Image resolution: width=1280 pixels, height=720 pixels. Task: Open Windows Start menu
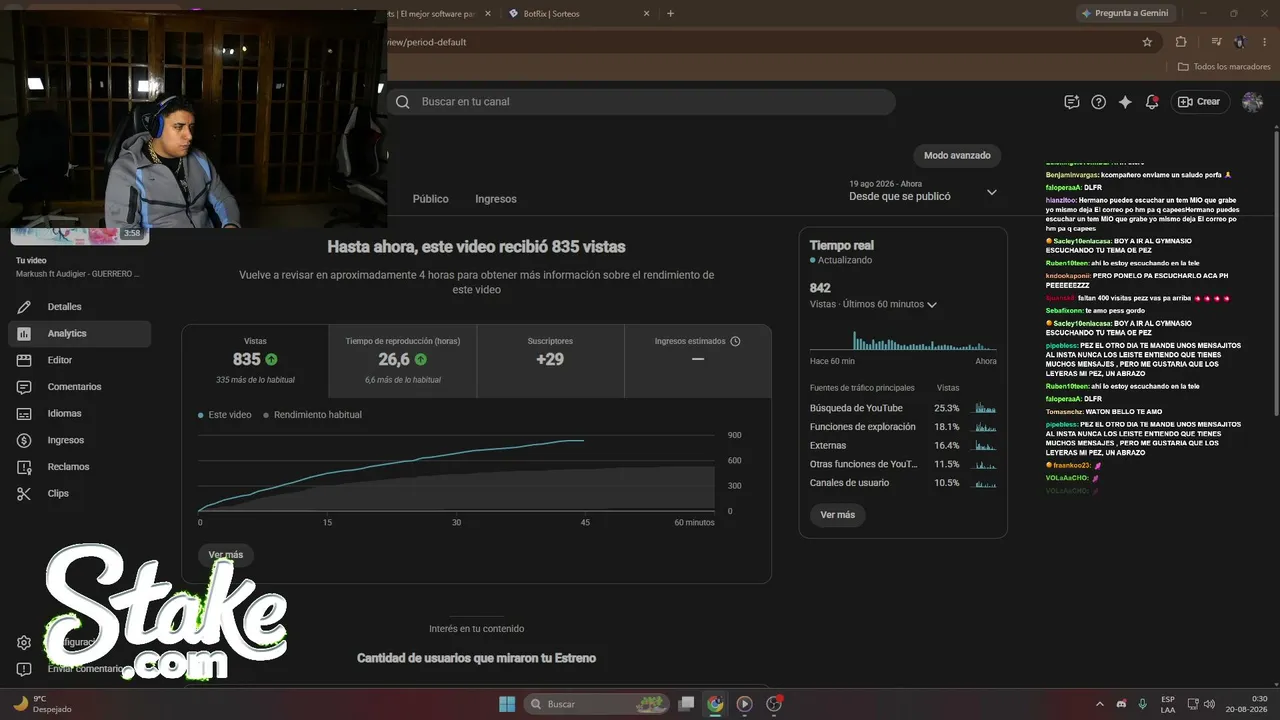click(x=507, y=704)
